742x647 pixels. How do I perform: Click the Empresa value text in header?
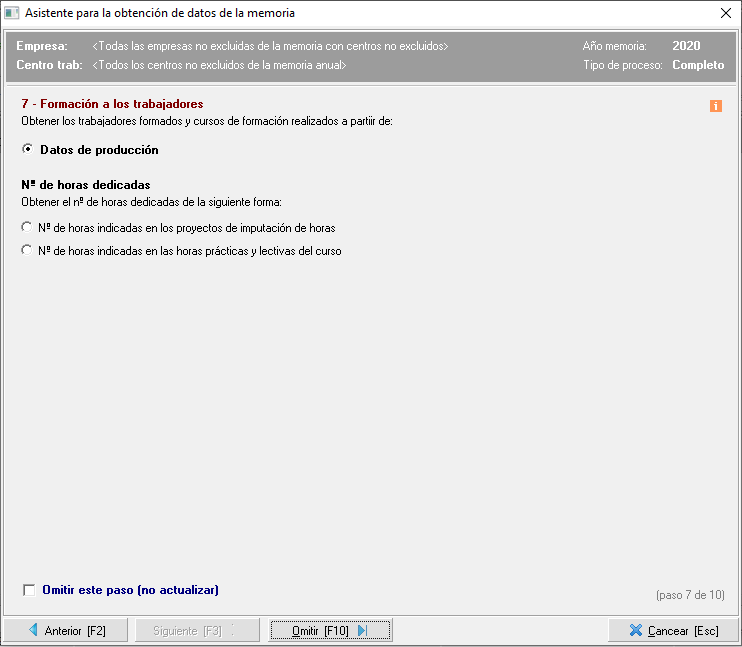(270, 47)
